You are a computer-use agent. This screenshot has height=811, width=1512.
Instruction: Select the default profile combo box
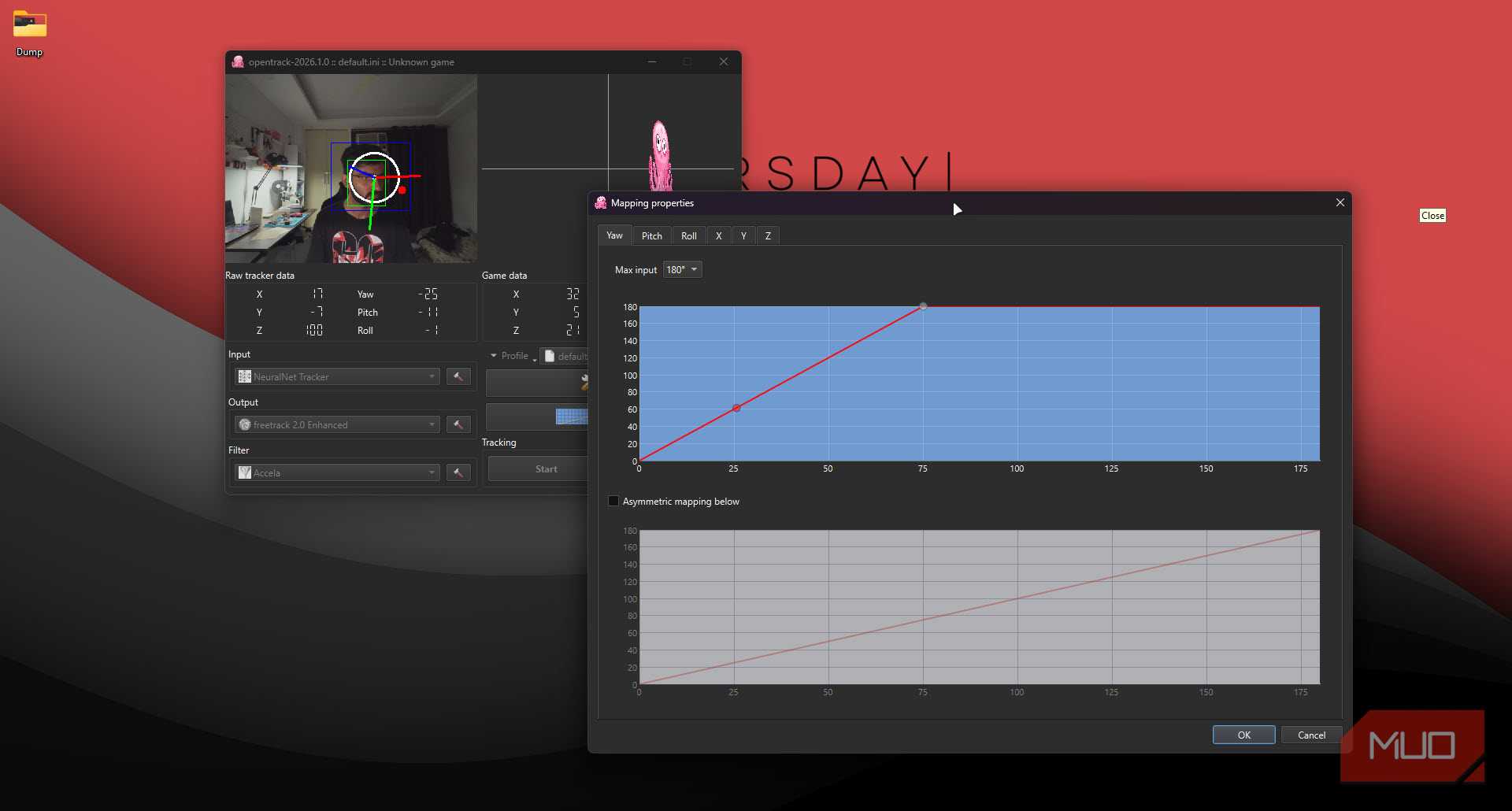click(564, 356)
